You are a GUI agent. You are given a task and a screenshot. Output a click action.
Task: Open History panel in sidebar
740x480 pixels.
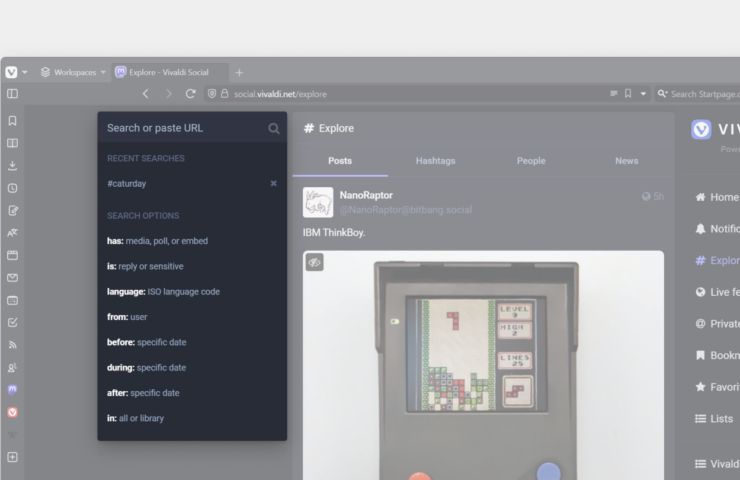[13, 188]
